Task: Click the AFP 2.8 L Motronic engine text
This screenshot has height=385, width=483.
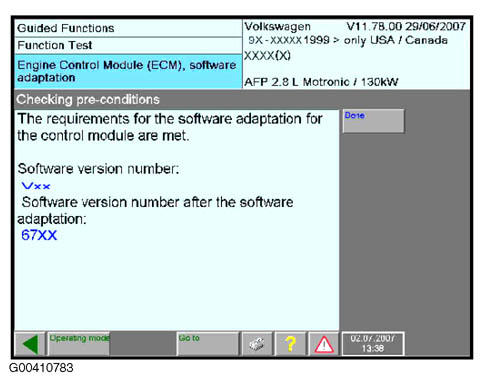Action: (x=321, y=82)
